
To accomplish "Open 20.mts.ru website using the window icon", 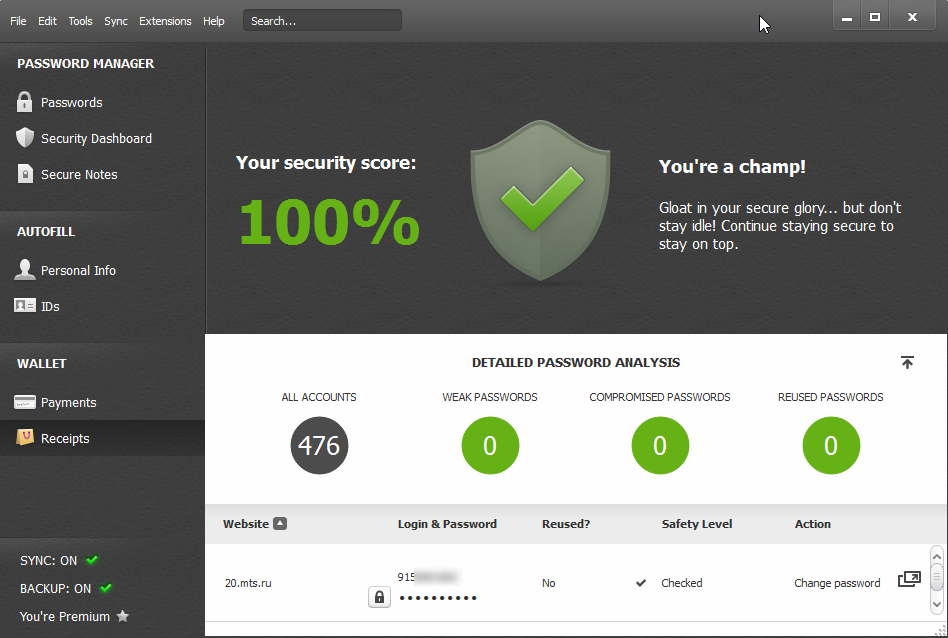I will [x=909, y=579].
